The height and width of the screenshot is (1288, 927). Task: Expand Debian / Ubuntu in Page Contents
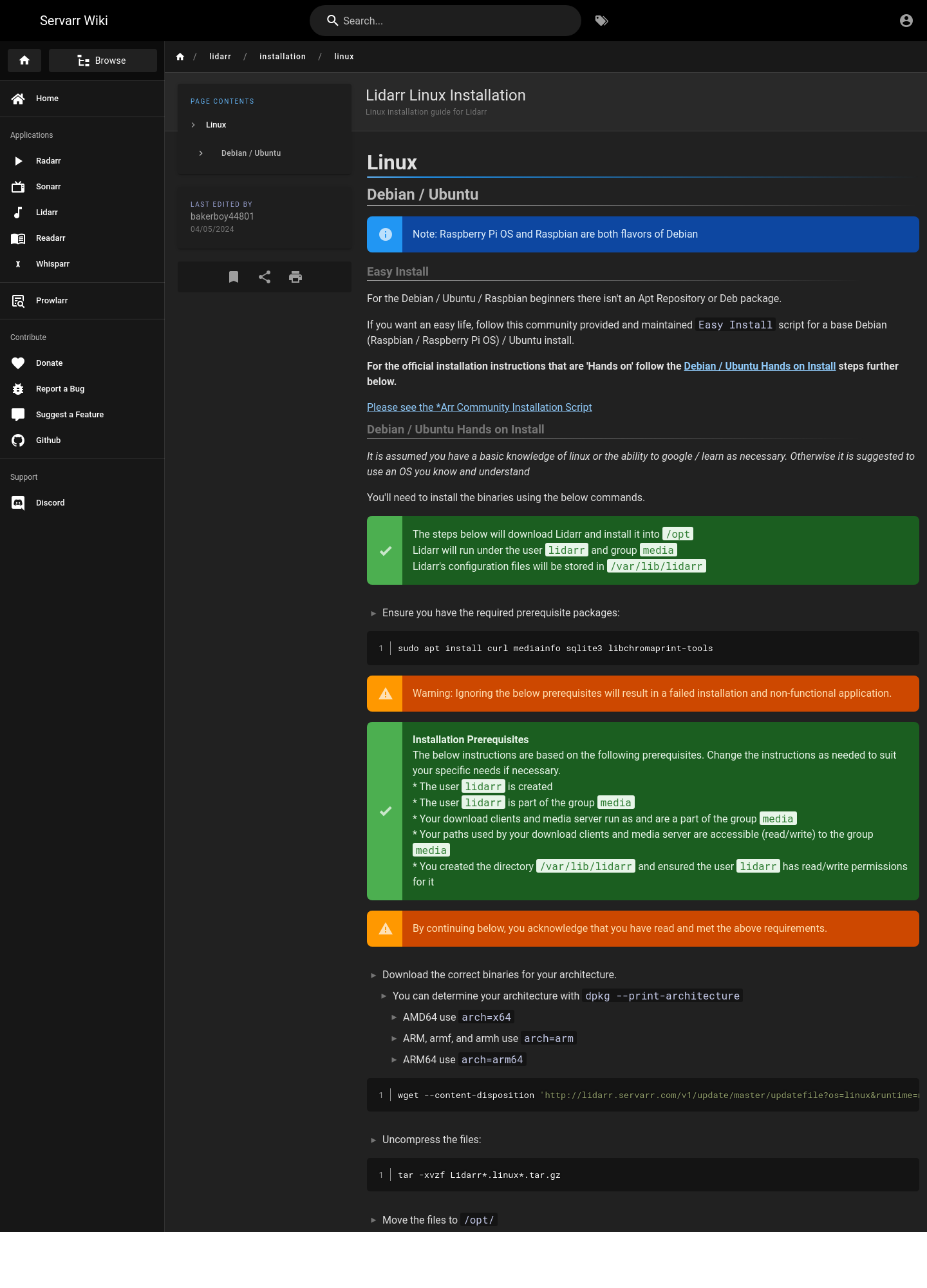(250, 153)
